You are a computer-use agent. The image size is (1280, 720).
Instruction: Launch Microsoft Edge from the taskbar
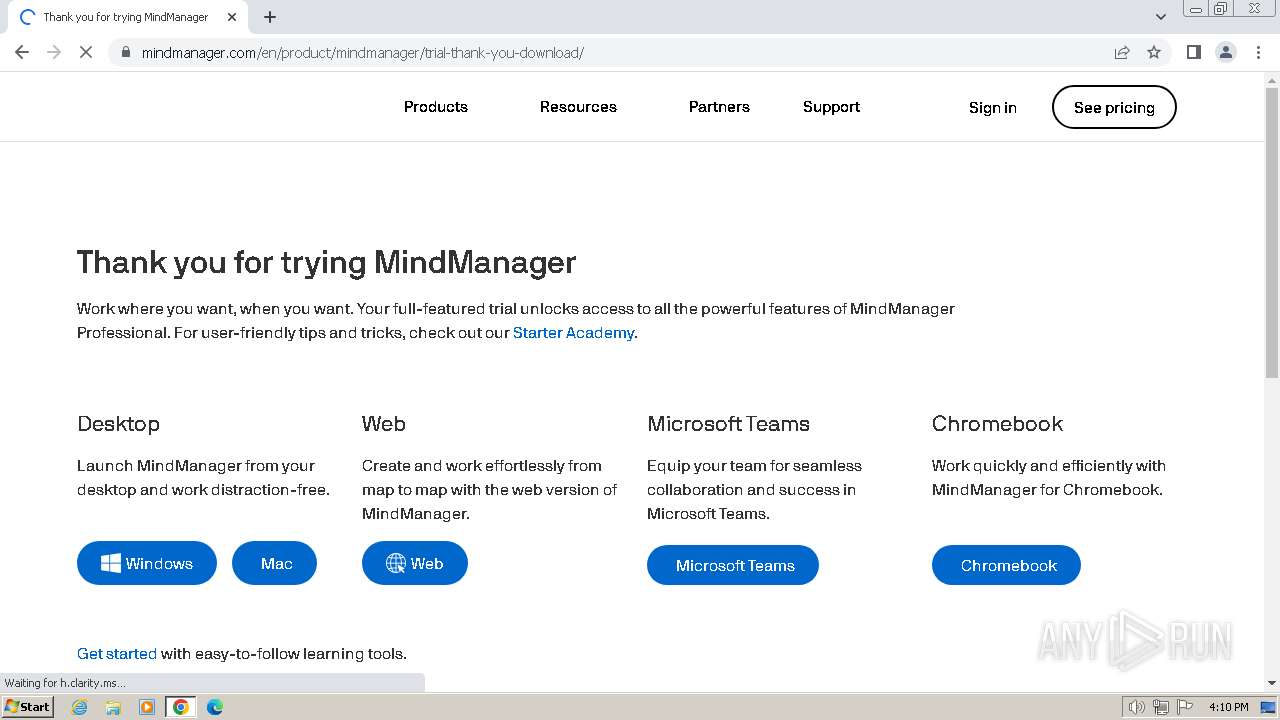(215, 707)
